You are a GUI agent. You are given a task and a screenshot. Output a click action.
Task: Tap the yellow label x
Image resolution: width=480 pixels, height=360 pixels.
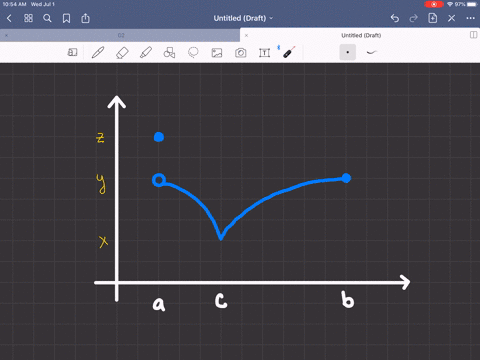(103, 242)
